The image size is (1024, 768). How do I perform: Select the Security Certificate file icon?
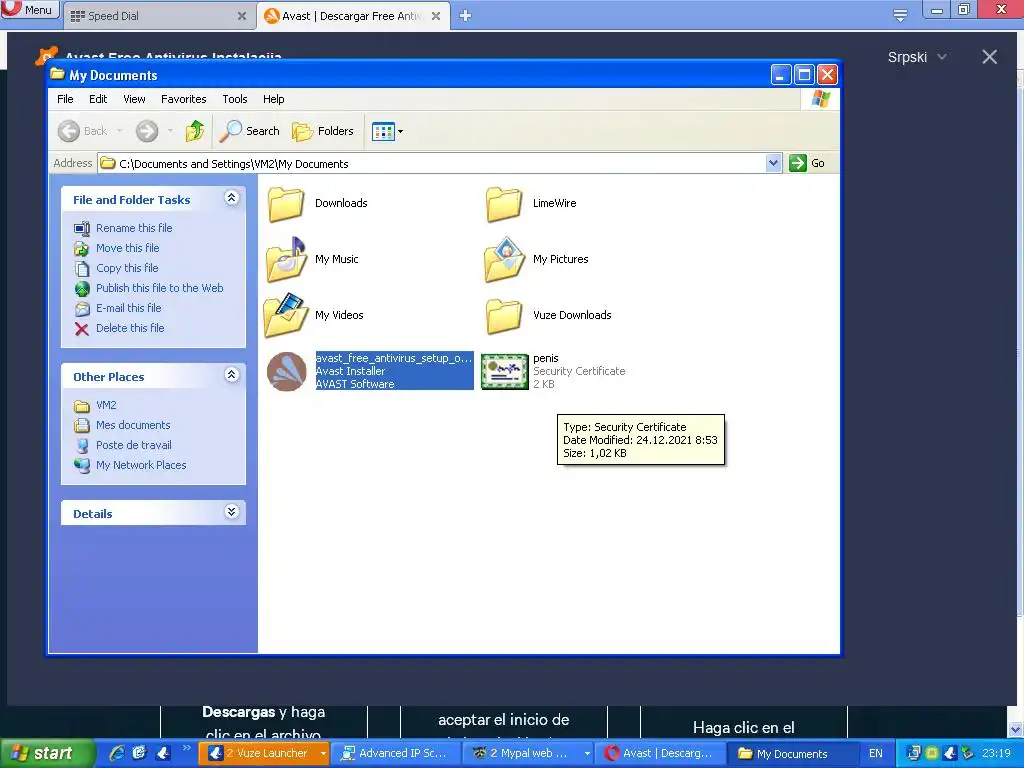504,372
